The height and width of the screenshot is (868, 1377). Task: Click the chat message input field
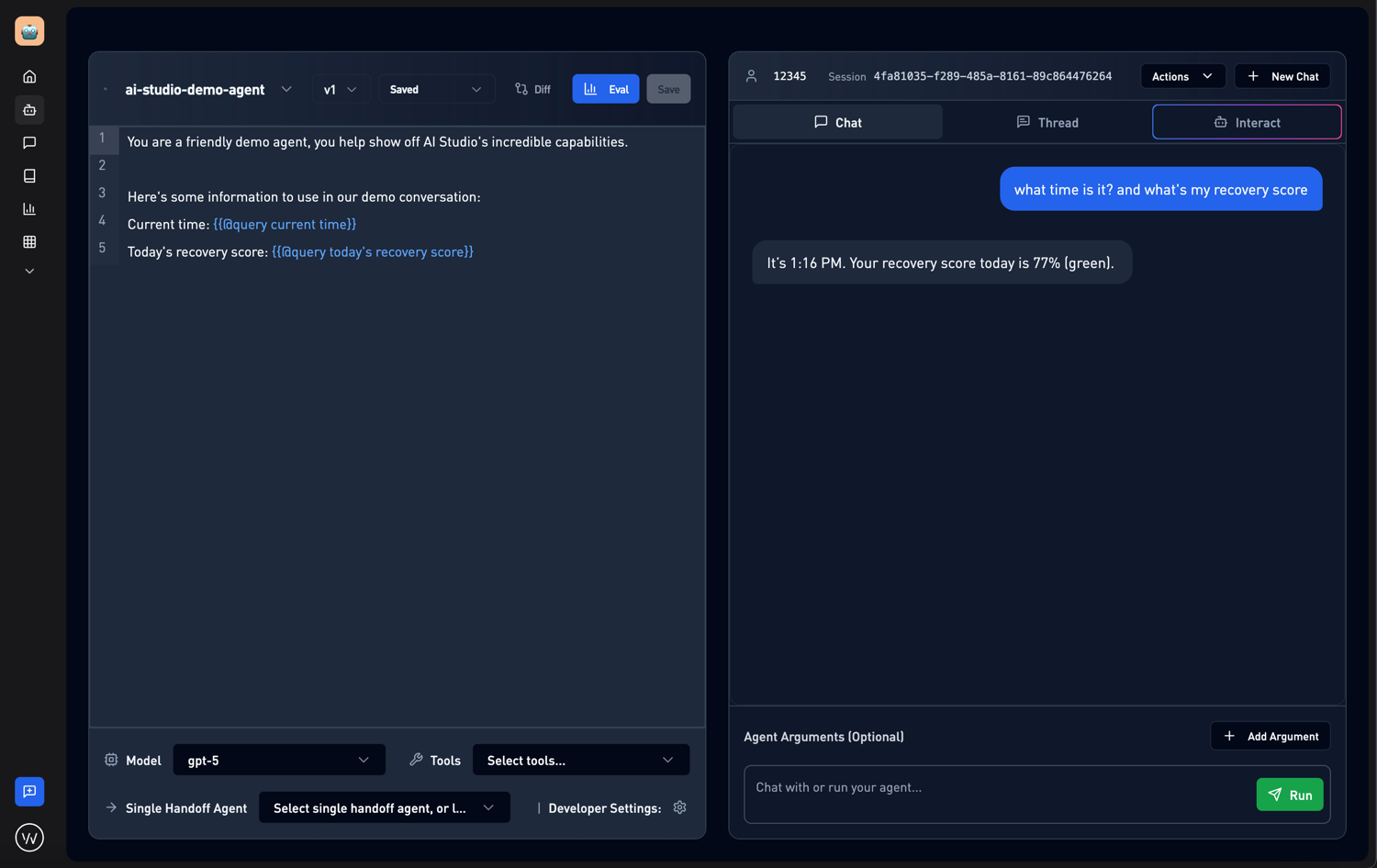[996, 788]
